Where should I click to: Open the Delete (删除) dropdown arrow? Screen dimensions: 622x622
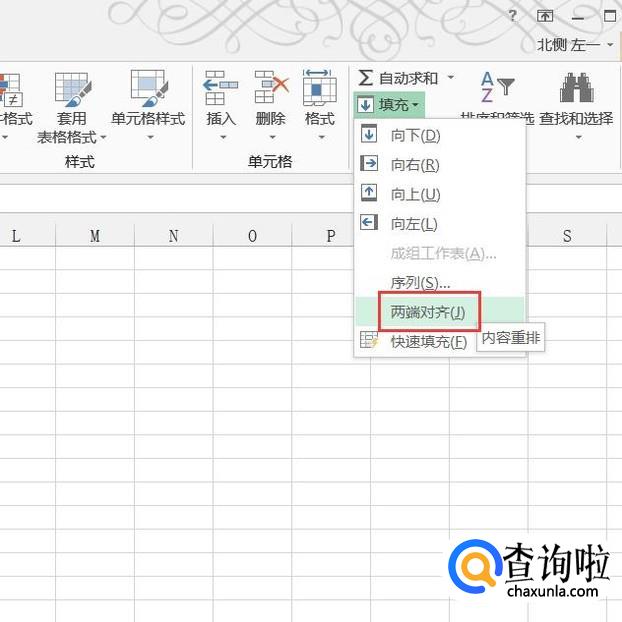pyautogui.click(x=272, y=137)
